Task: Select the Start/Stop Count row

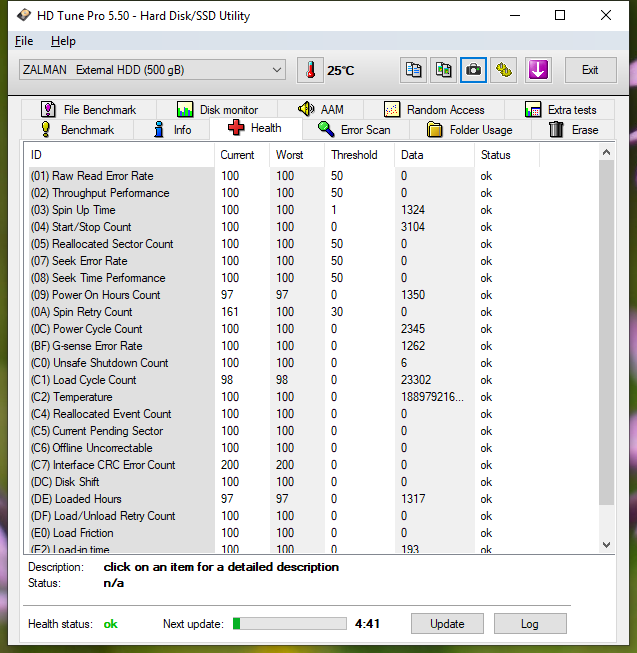Action: [283, 227]
